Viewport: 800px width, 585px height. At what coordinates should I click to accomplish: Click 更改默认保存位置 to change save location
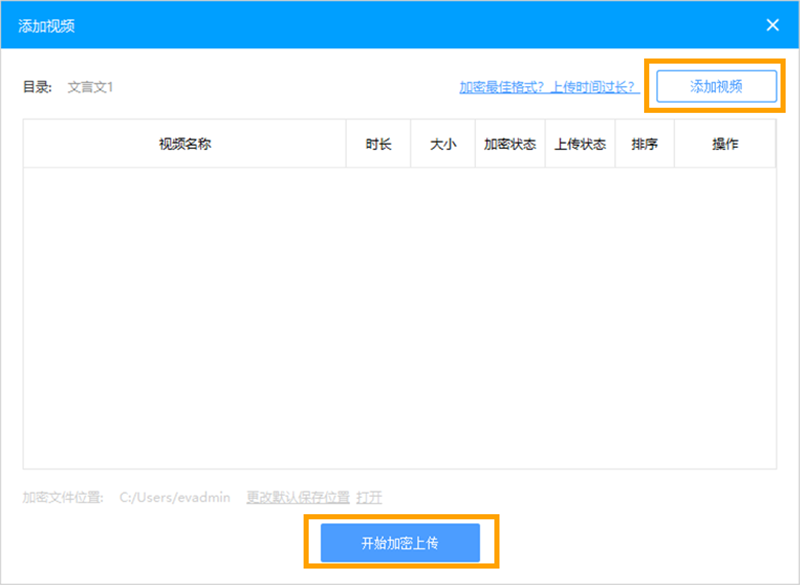[298, 497]
